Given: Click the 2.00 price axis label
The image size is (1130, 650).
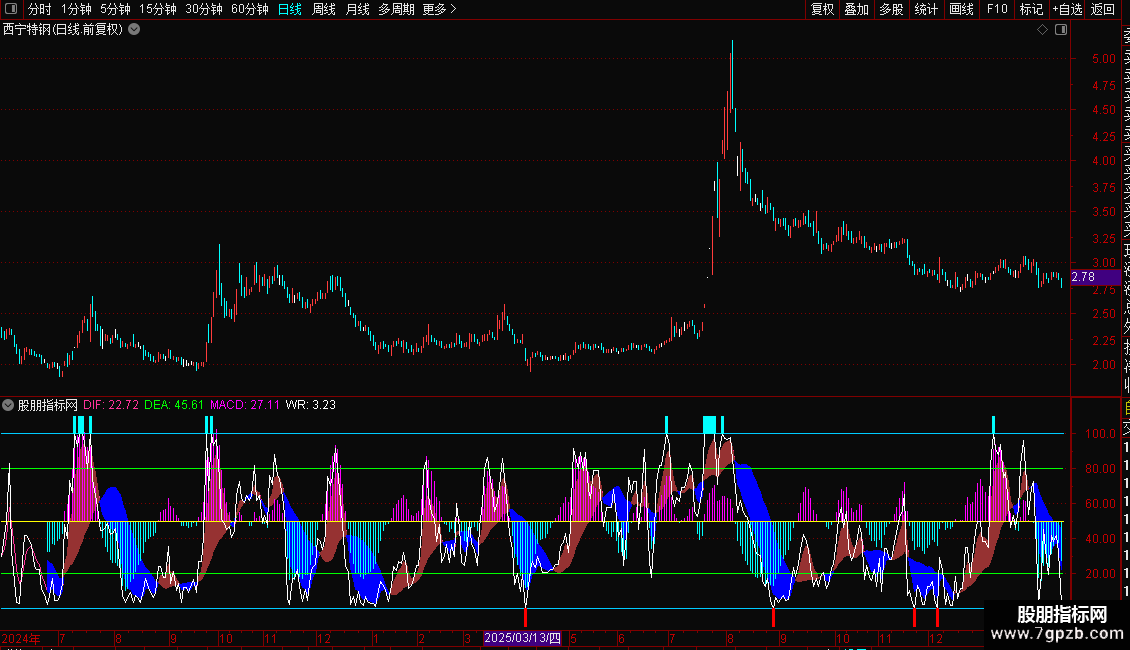Looking at the screenshot, I should pyautogui.click(x=1103, y=365).
